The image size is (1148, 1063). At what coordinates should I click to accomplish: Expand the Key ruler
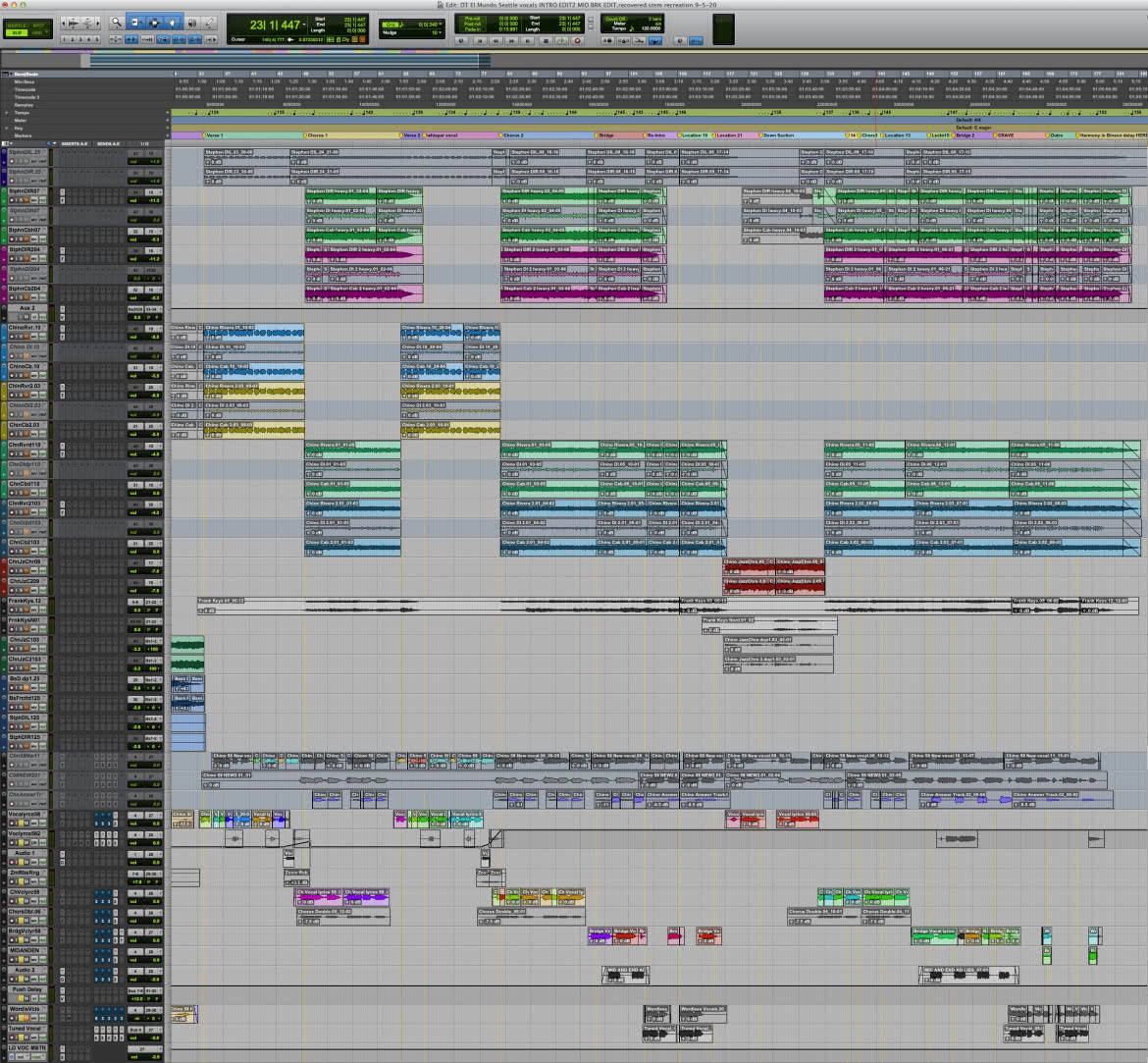(7, 129)
